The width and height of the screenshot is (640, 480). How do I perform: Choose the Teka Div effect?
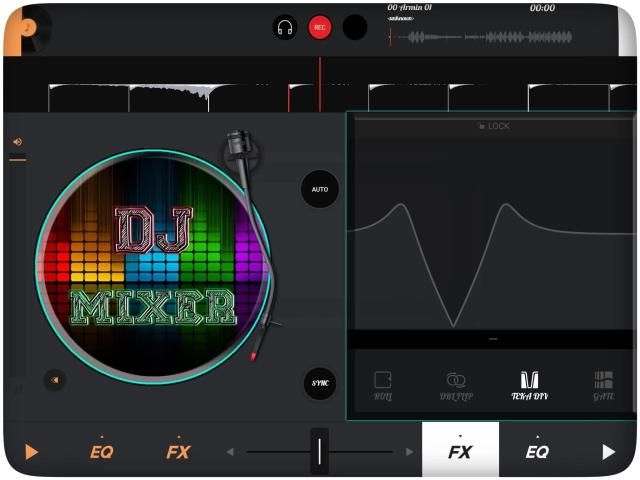click(x=528, y=385)
